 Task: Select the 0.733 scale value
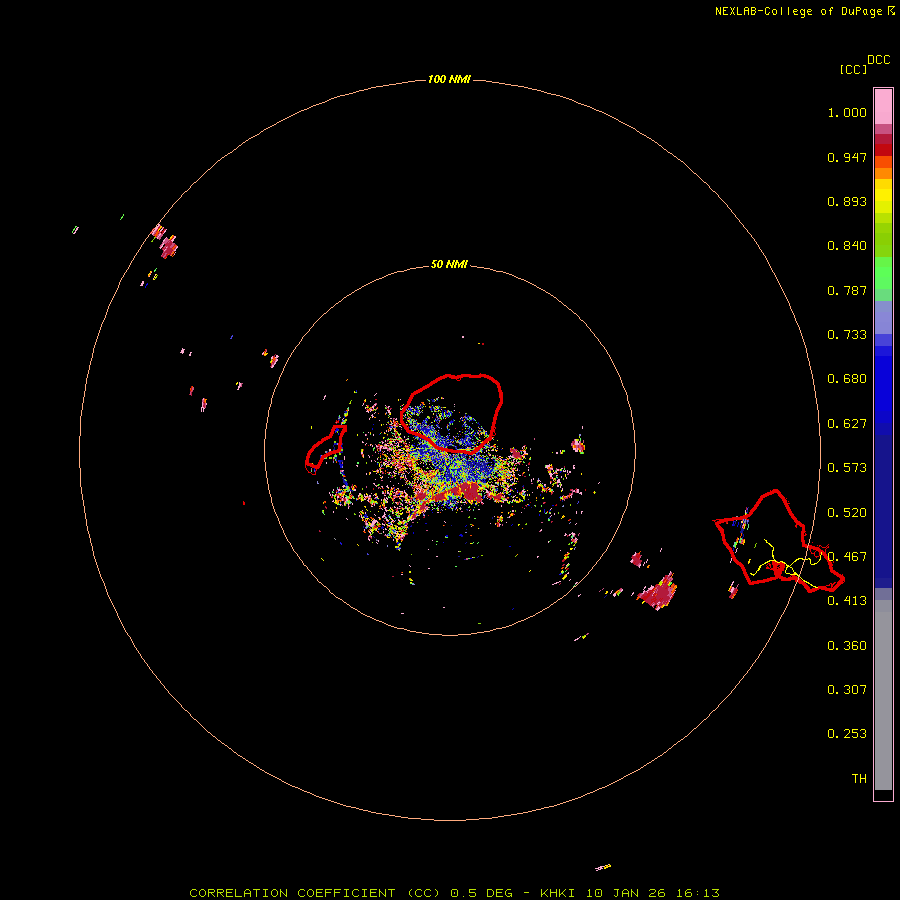[847, 335]
